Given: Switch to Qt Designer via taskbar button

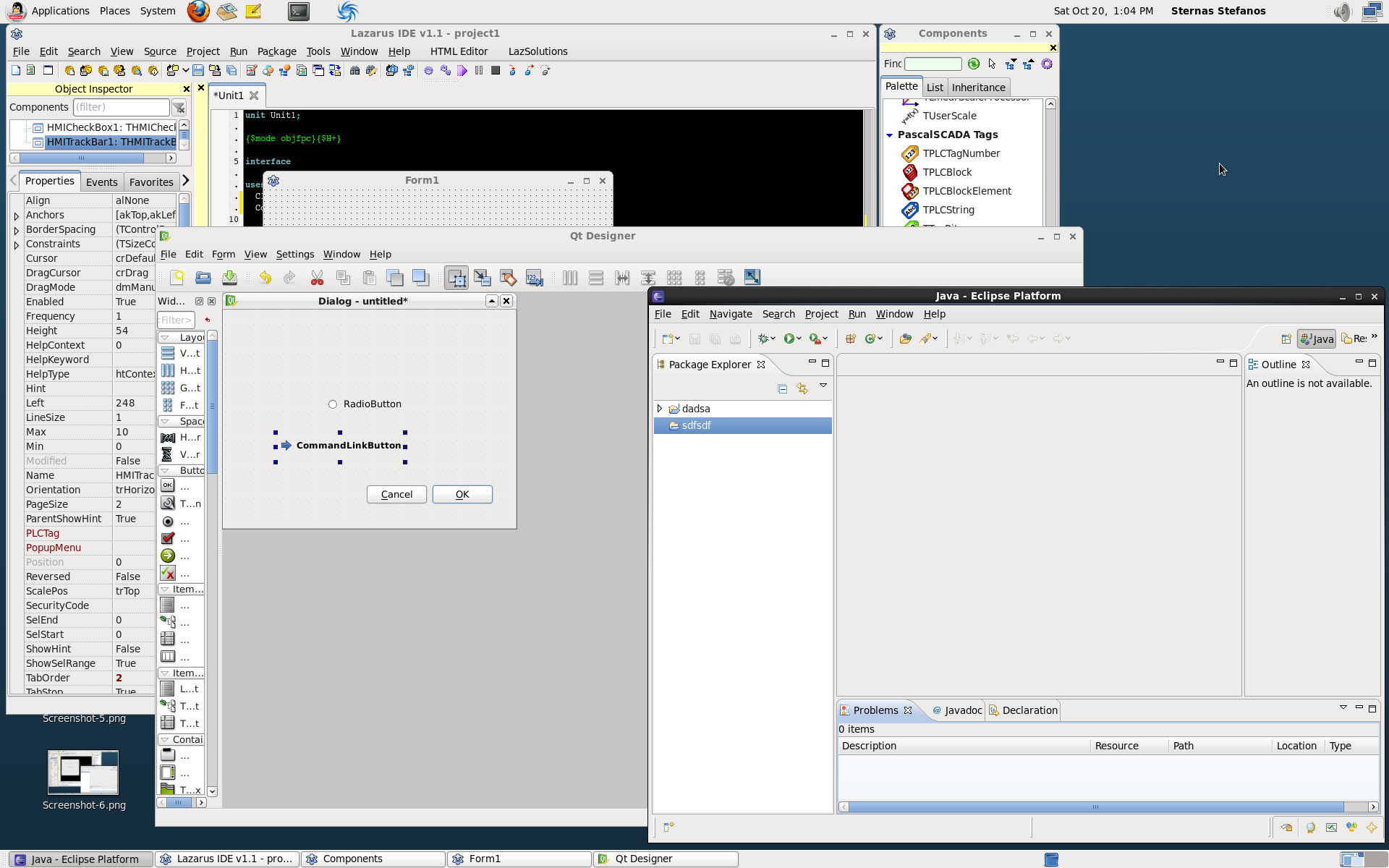Looking at the screenshot, I should pyautogui.click(x=666, y=859).
